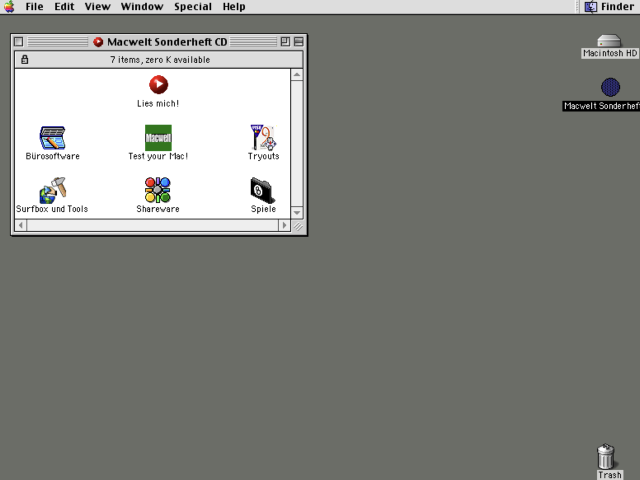Screen dimensions: 640x480
Task: Click the 'Tryouts' label
Action: [x=264, y=156]
